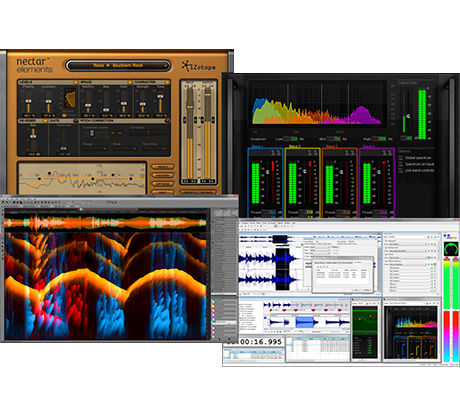Click the green graph plugin window in the audio editor
Viewport: 460px width, 416px height.
pyautogui.click(x=366, y=330)
